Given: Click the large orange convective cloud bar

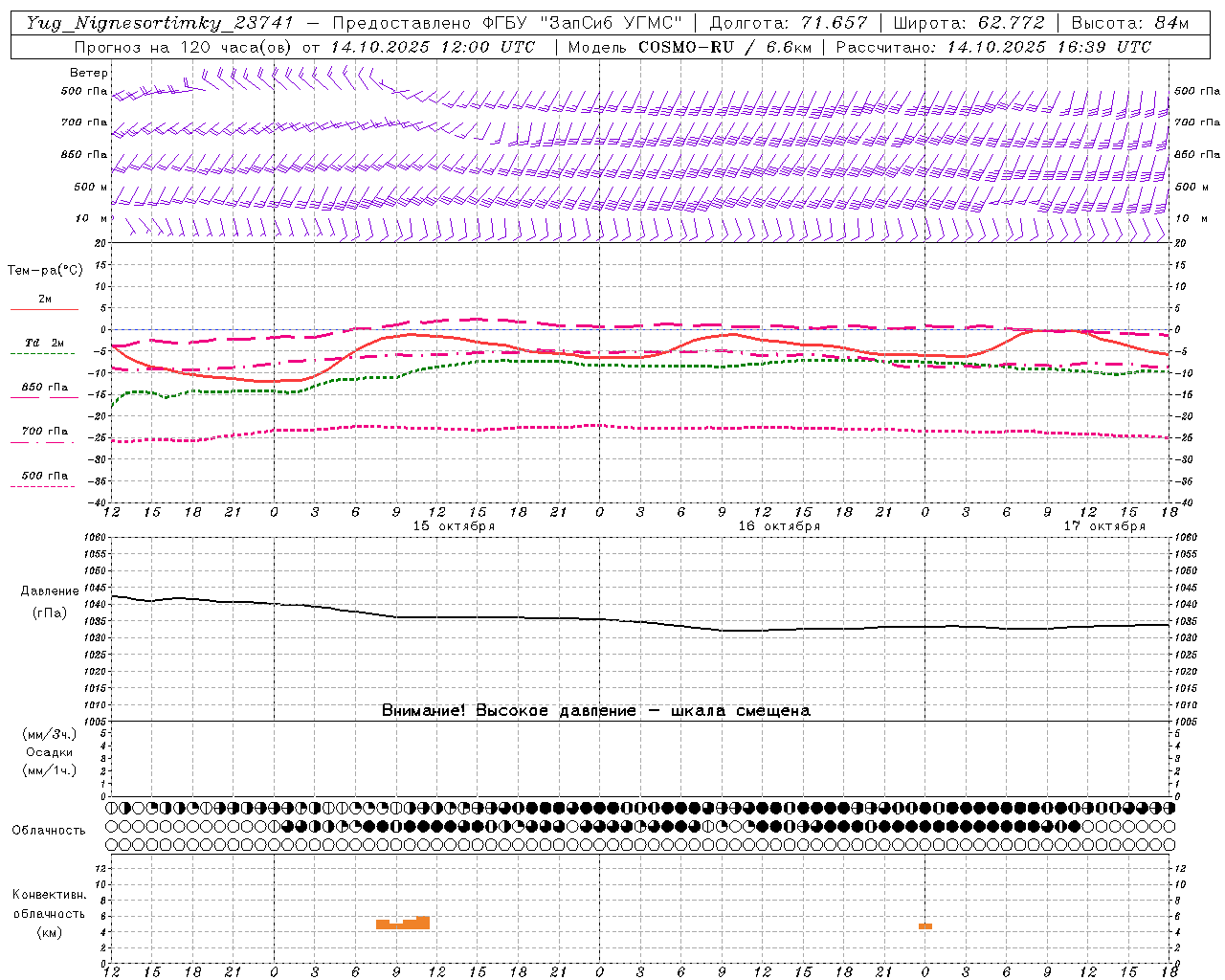Looking at the screenshot, I should click(403, 923).
